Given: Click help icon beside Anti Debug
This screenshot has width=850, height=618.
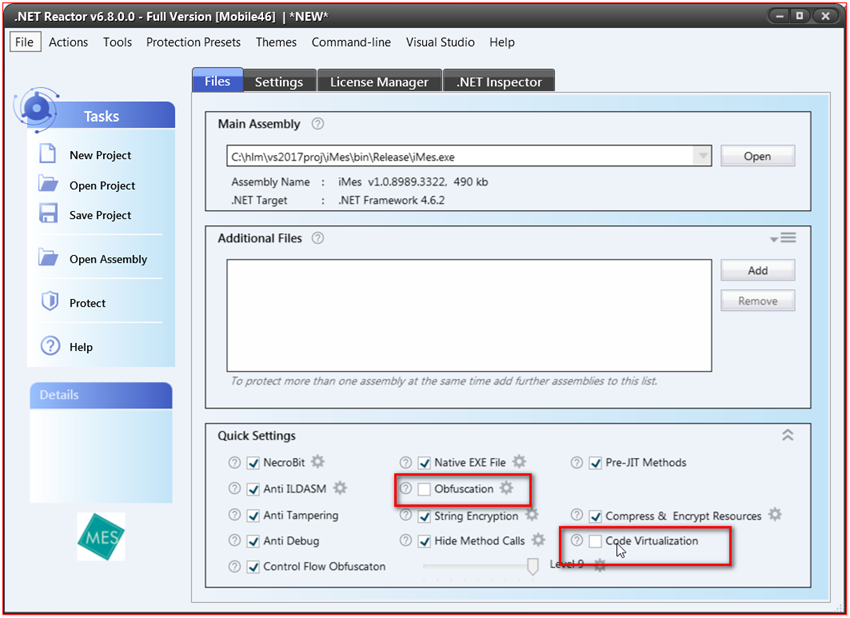Looking at the screenshot, I should 234,540.
